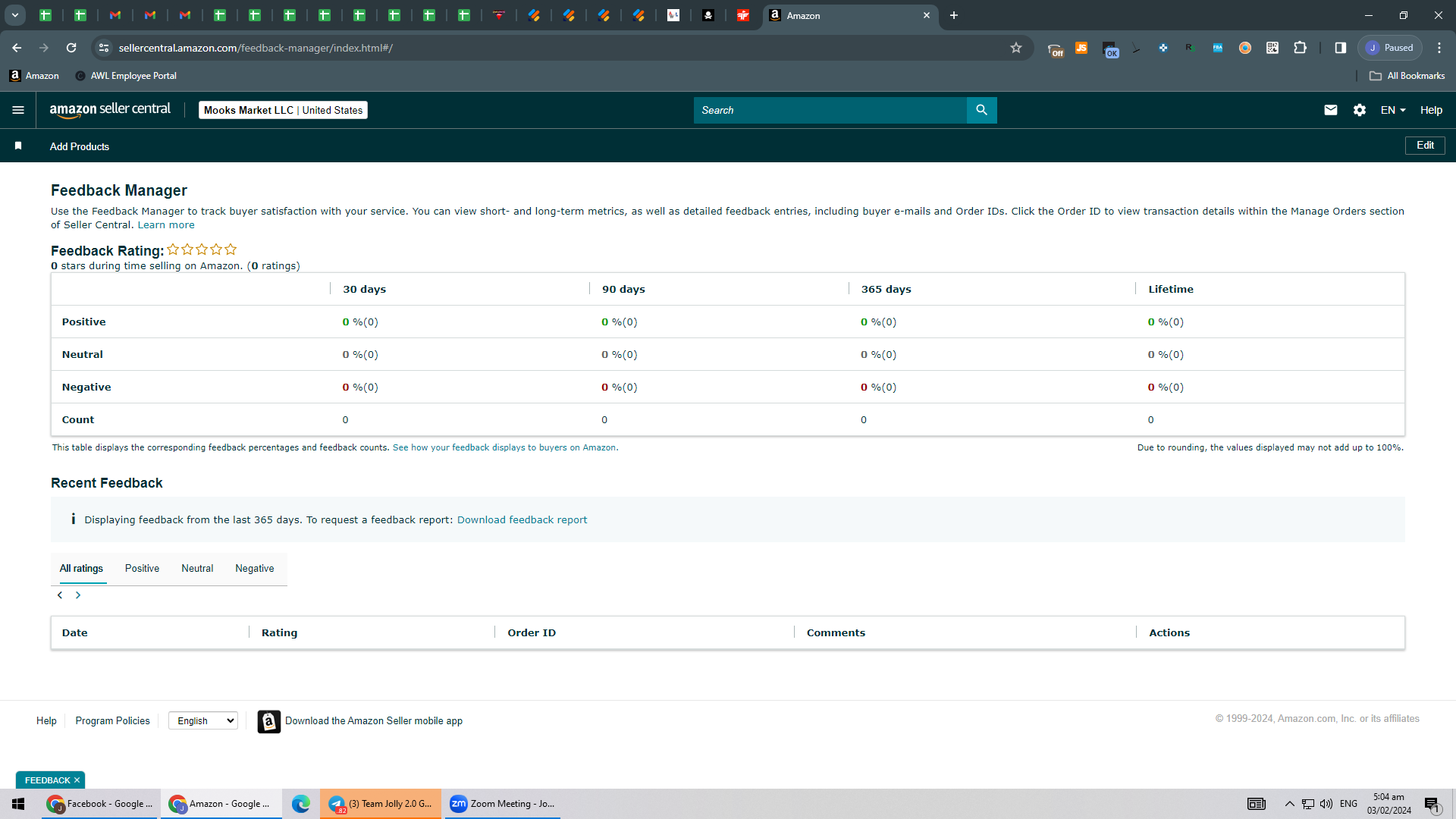Click the browser address bar URL
The height and width of the screenshot is (819, 1456).
coord(256,48)
